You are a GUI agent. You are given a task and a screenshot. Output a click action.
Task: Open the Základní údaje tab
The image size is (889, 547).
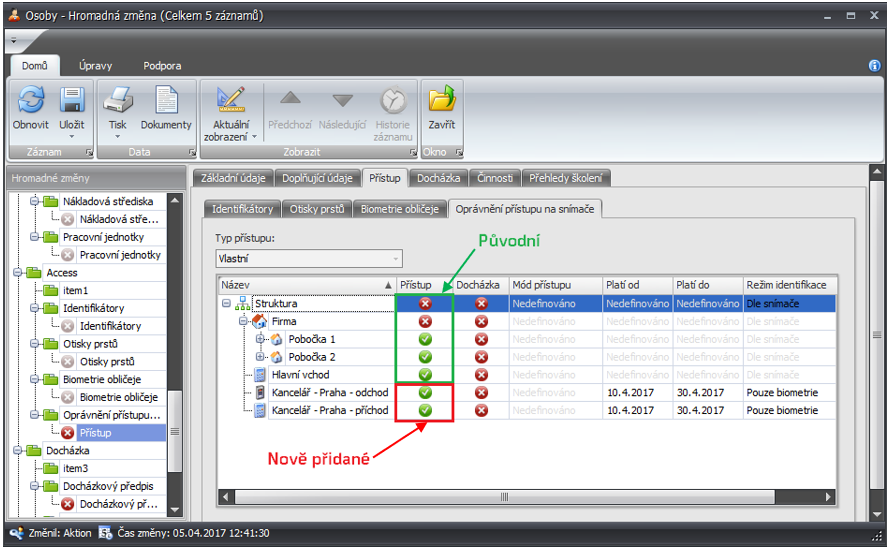pos(233,178)
